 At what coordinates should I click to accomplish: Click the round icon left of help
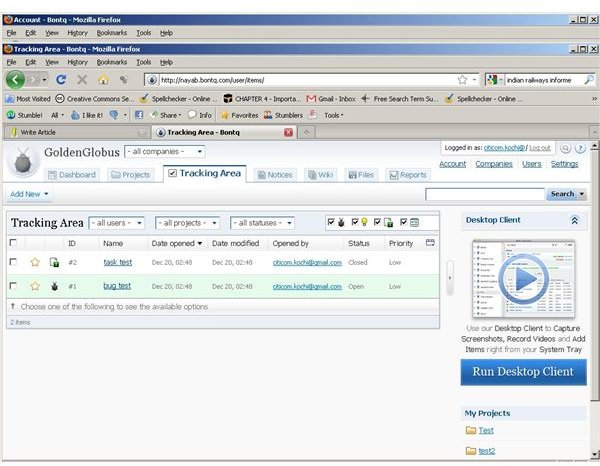(566, 148)
